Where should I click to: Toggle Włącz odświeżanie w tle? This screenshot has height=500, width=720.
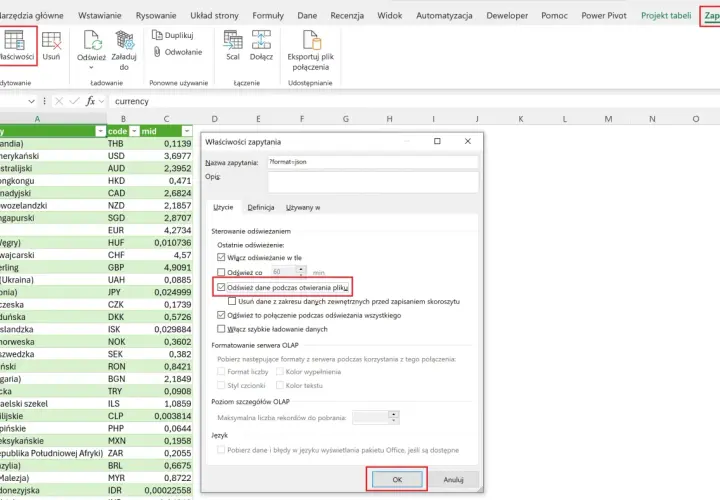[221, 258]
